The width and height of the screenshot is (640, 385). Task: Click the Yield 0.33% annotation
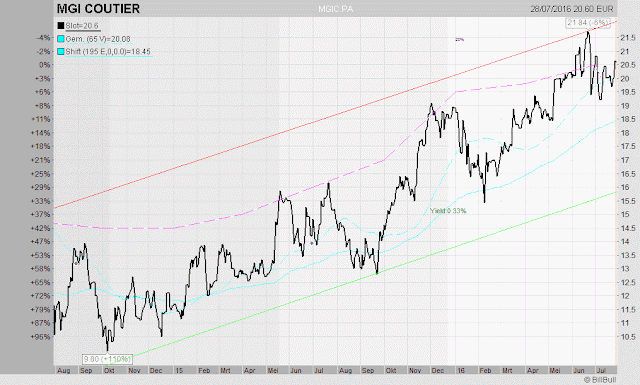pyautogui.click(x=448, y=211)
